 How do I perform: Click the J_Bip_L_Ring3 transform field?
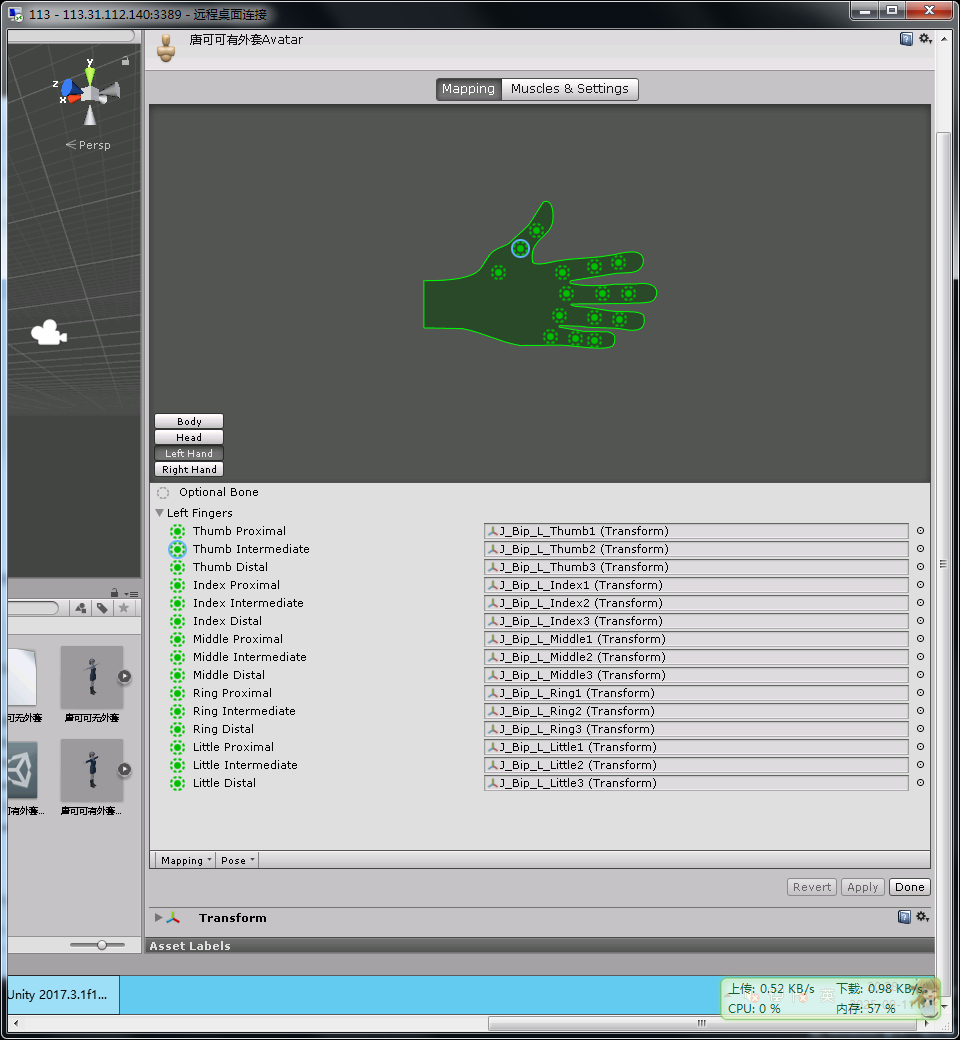(696, 729)
